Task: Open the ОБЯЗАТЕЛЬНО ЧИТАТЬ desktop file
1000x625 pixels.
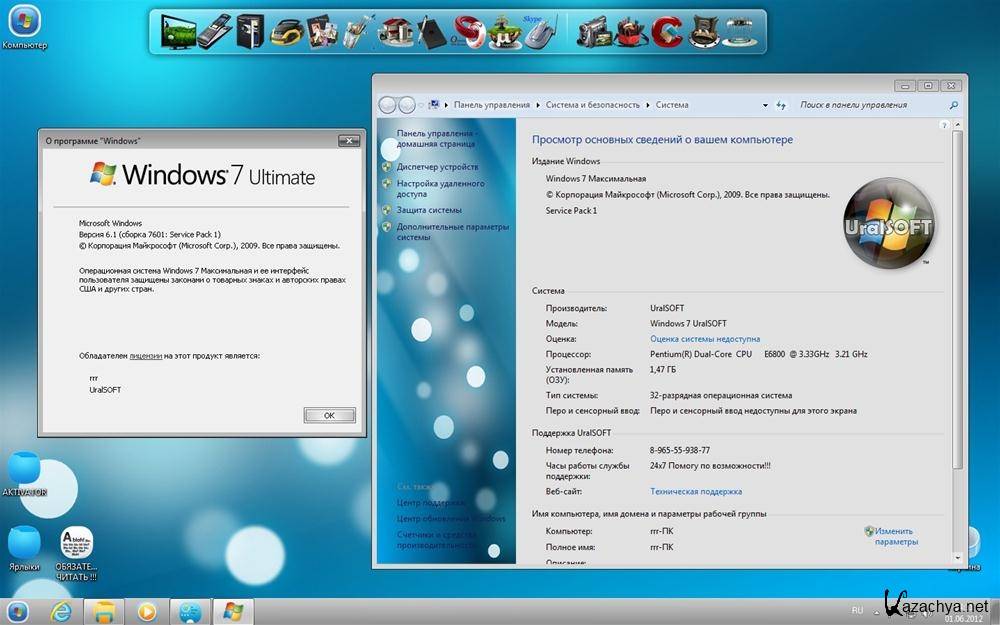Action: (77, 546)
